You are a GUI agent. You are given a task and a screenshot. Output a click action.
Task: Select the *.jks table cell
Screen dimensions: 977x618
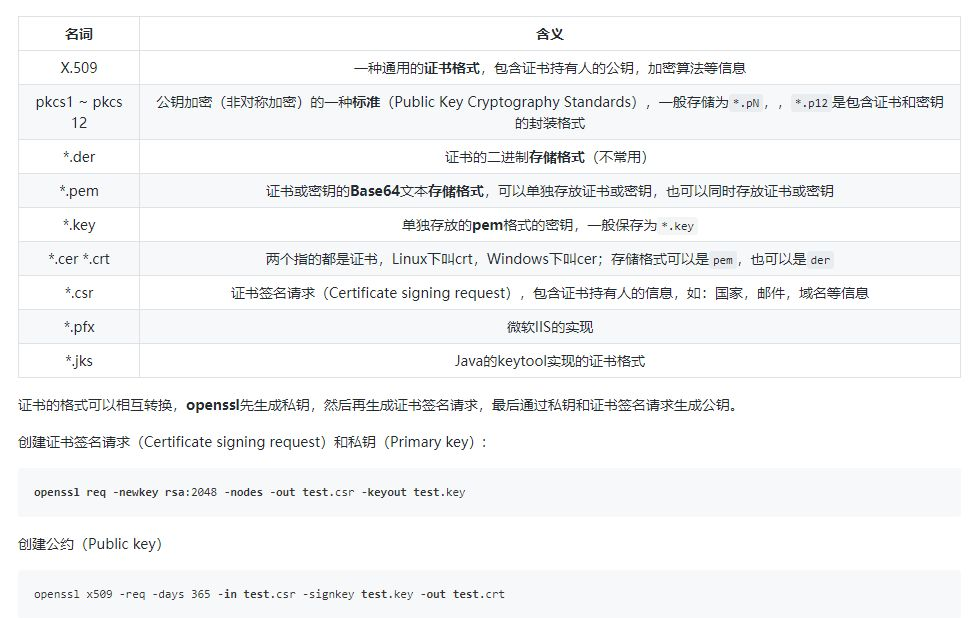(x=79, y=361)
